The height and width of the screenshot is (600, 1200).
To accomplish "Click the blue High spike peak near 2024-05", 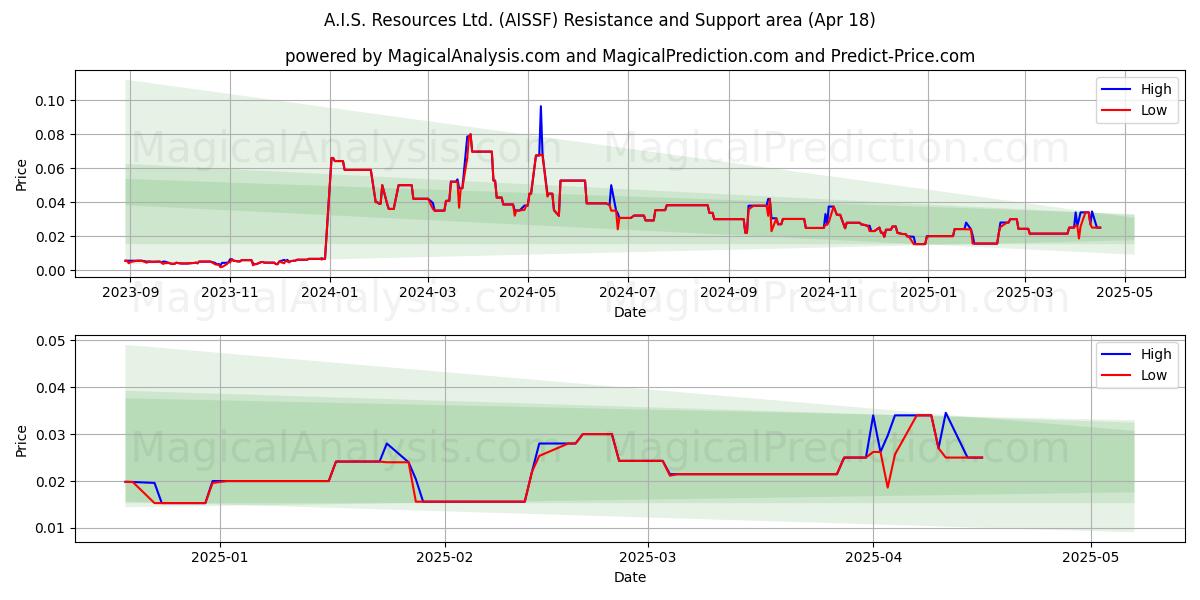I will (x=541, y=106).
